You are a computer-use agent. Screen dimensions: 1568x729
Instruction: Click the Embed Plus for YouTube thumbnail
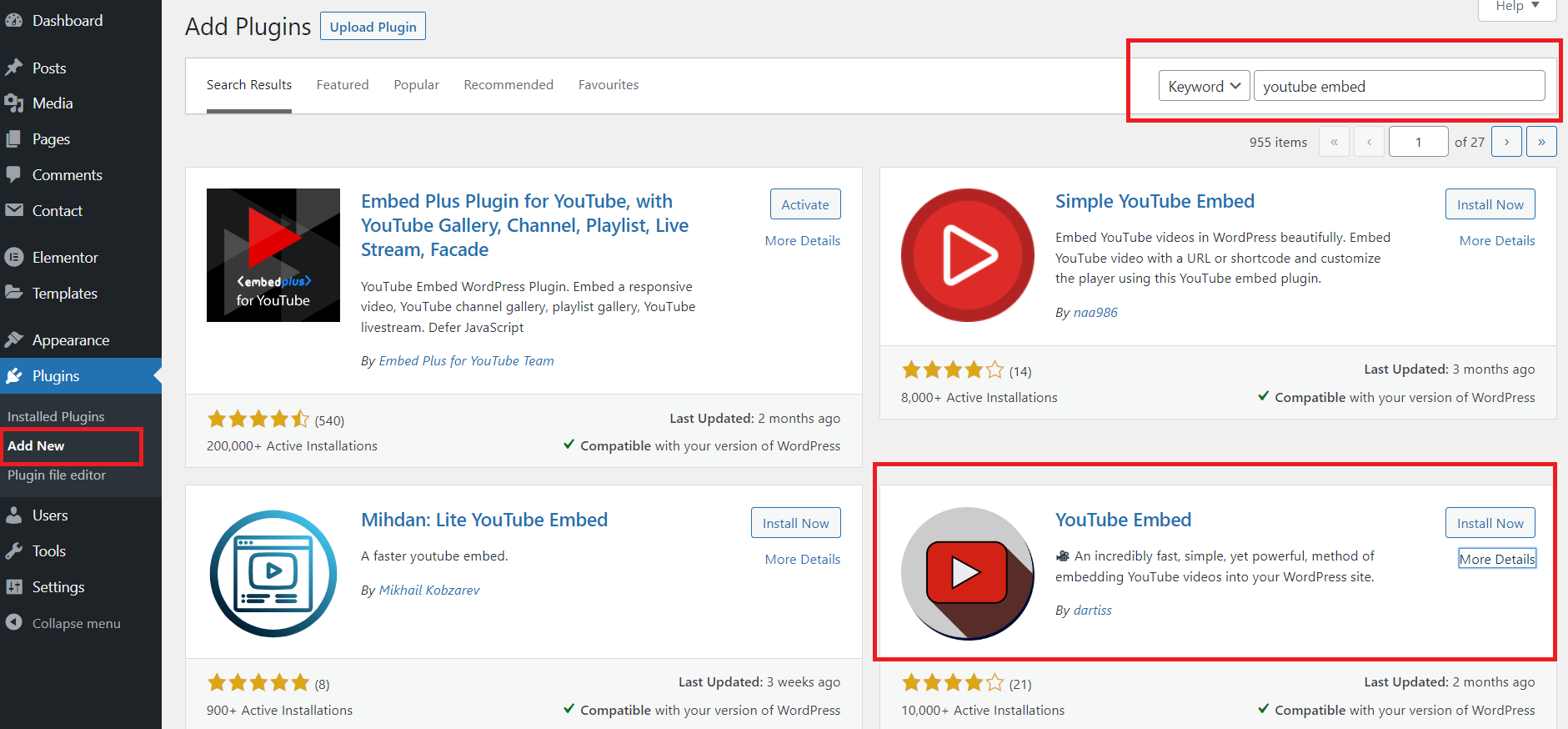click(273, 255)
